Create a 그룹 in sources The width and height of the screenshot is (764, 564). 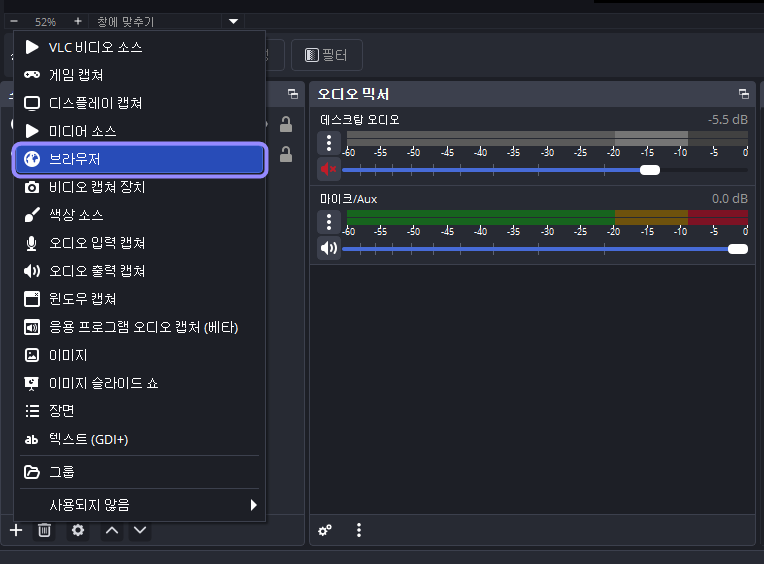(x=139, y=472)
